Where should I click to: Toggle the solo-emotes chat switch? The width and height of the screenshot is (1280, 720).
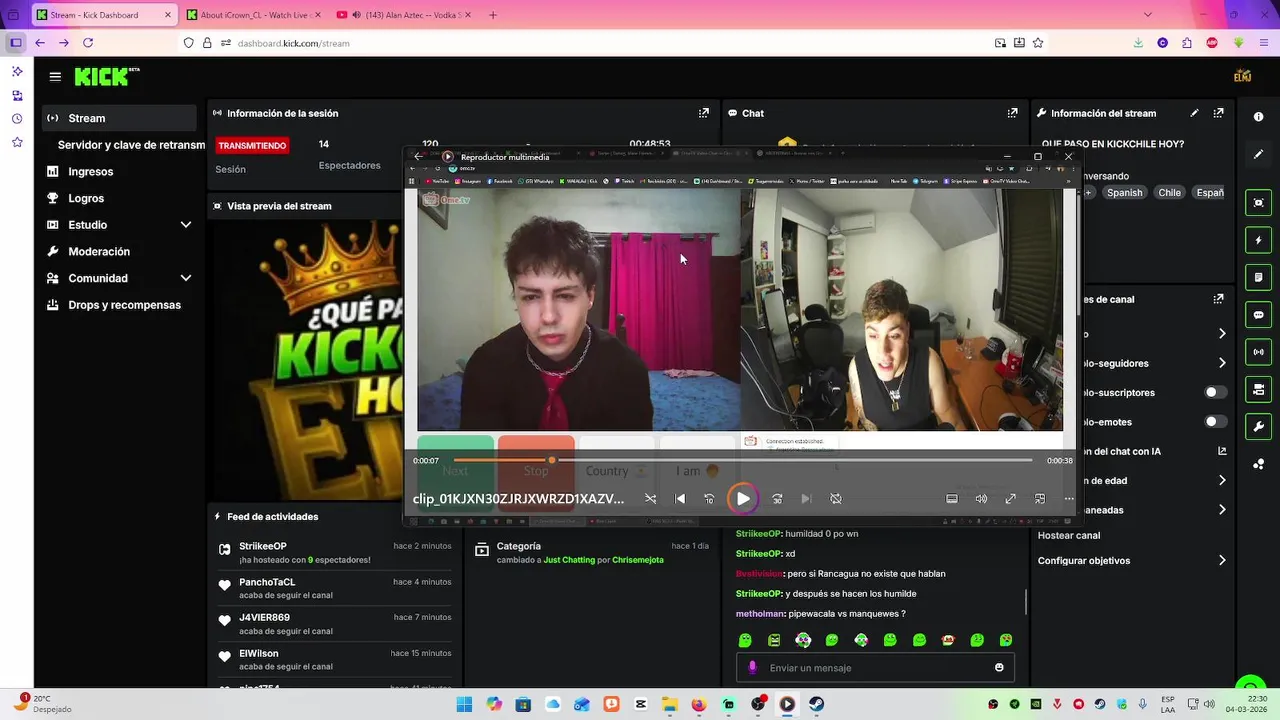tap(1215, 421)
